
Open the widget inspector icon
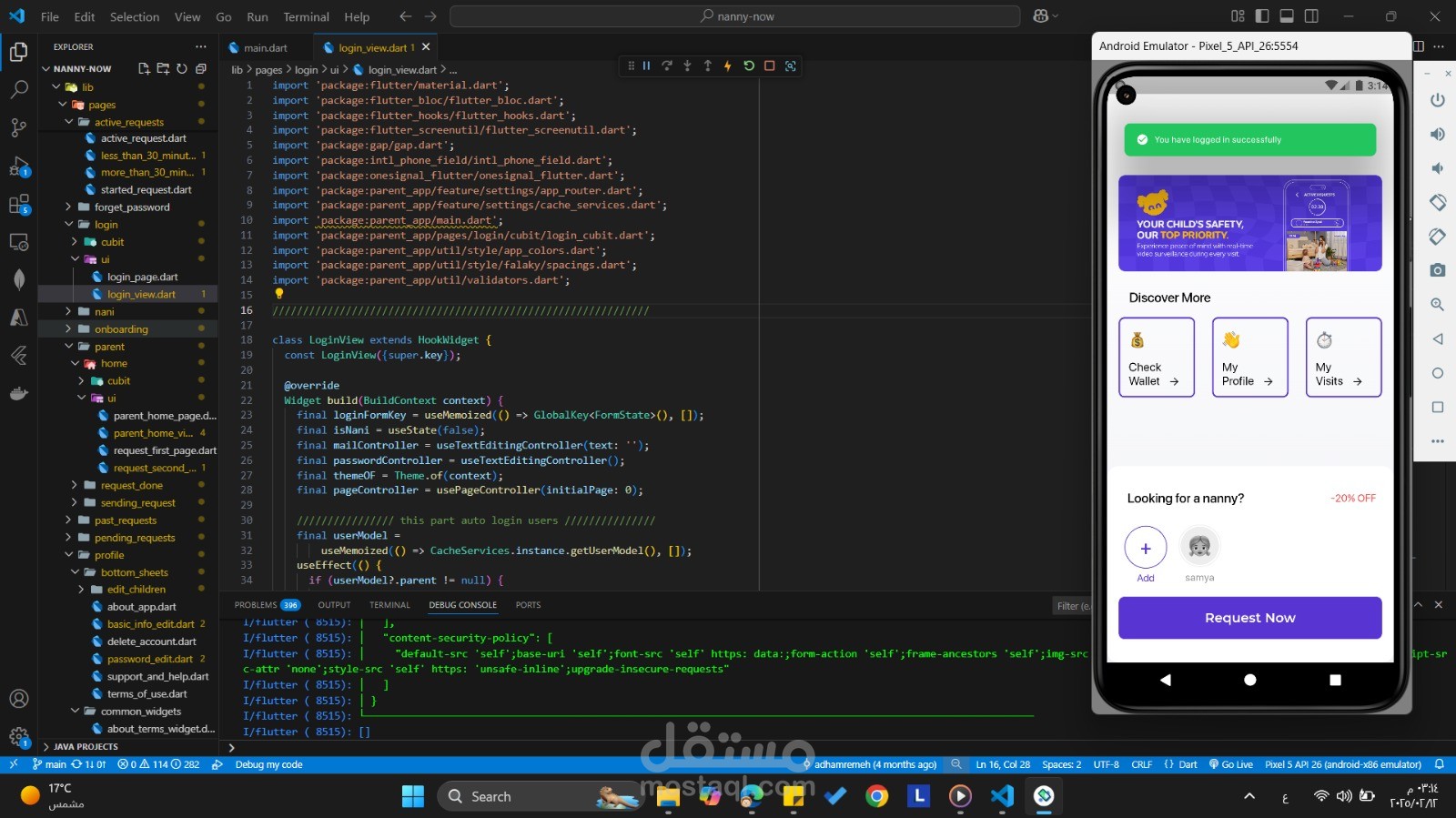point(791,66)
